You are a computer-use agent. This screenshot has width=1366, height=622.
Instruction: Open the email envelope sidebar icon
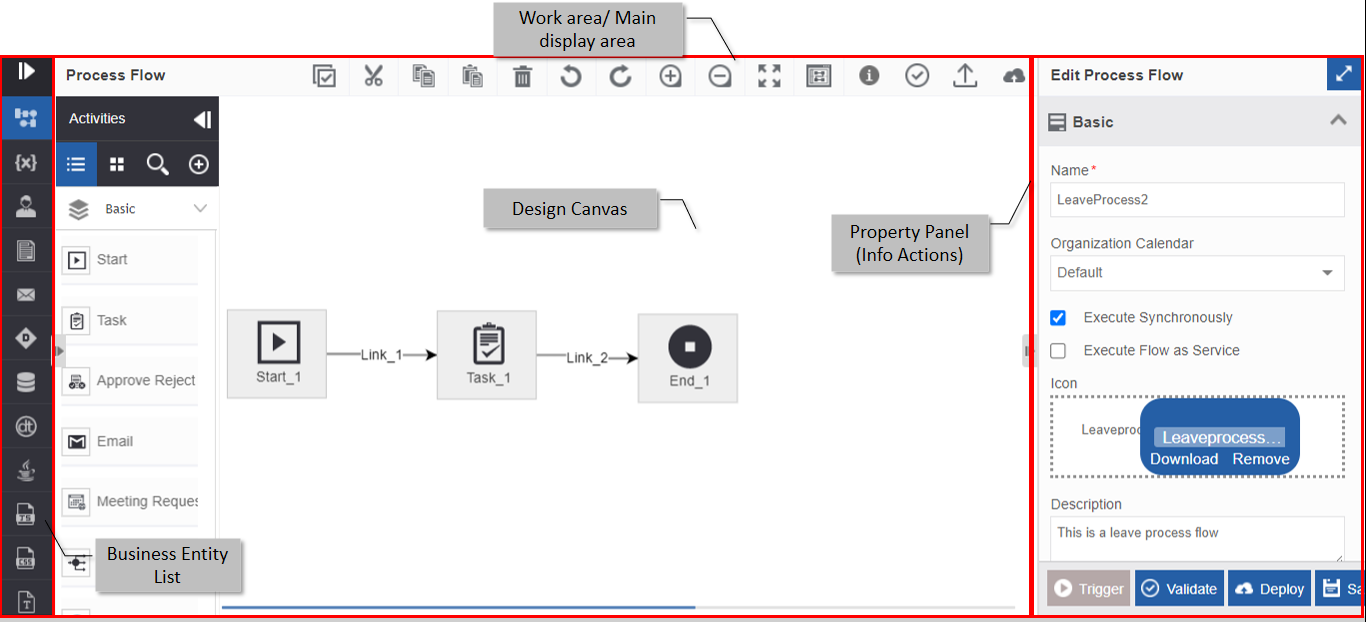click(x=27, y=295)
